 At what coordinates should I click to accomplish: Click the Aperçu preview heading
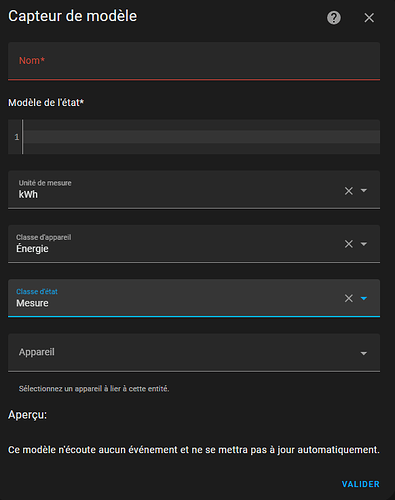coord(28,415)
